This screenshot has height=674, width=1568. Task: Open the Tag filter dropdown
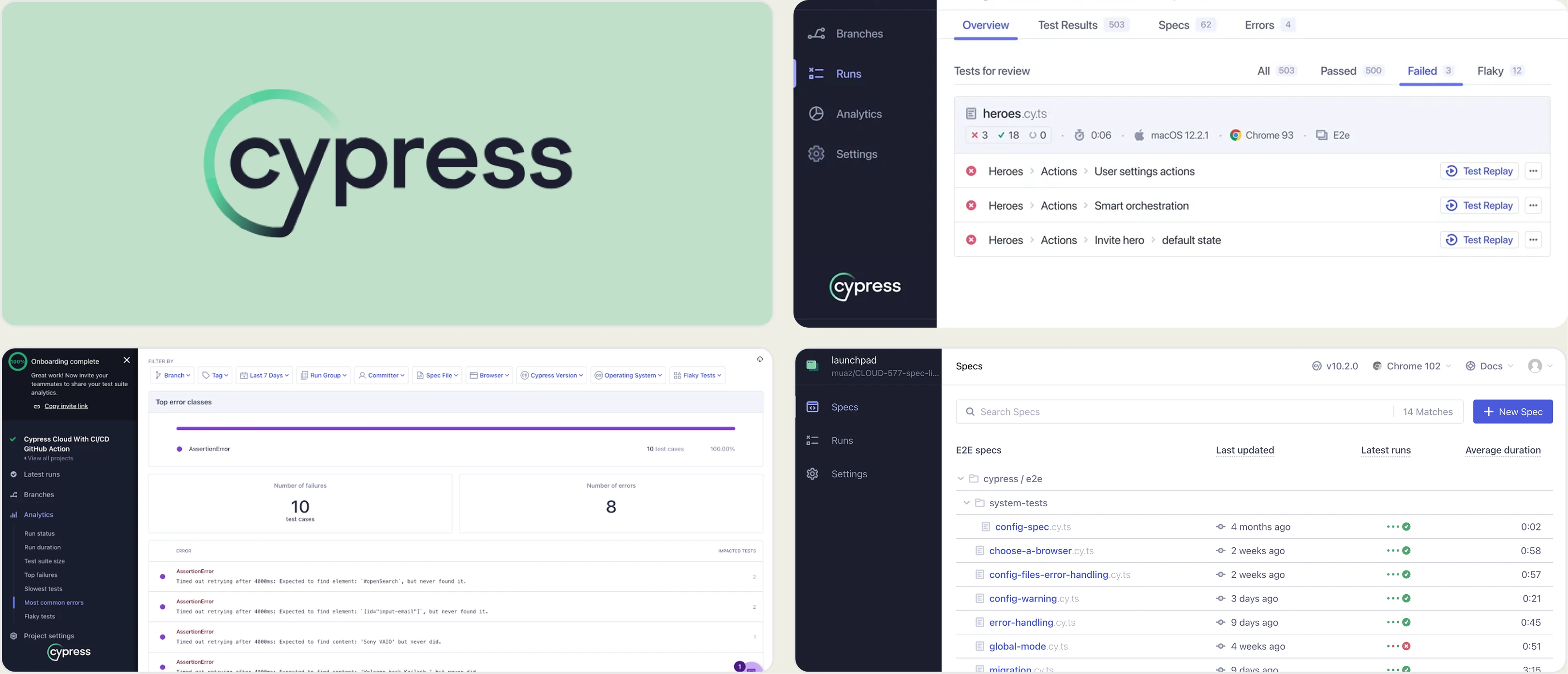215,375
